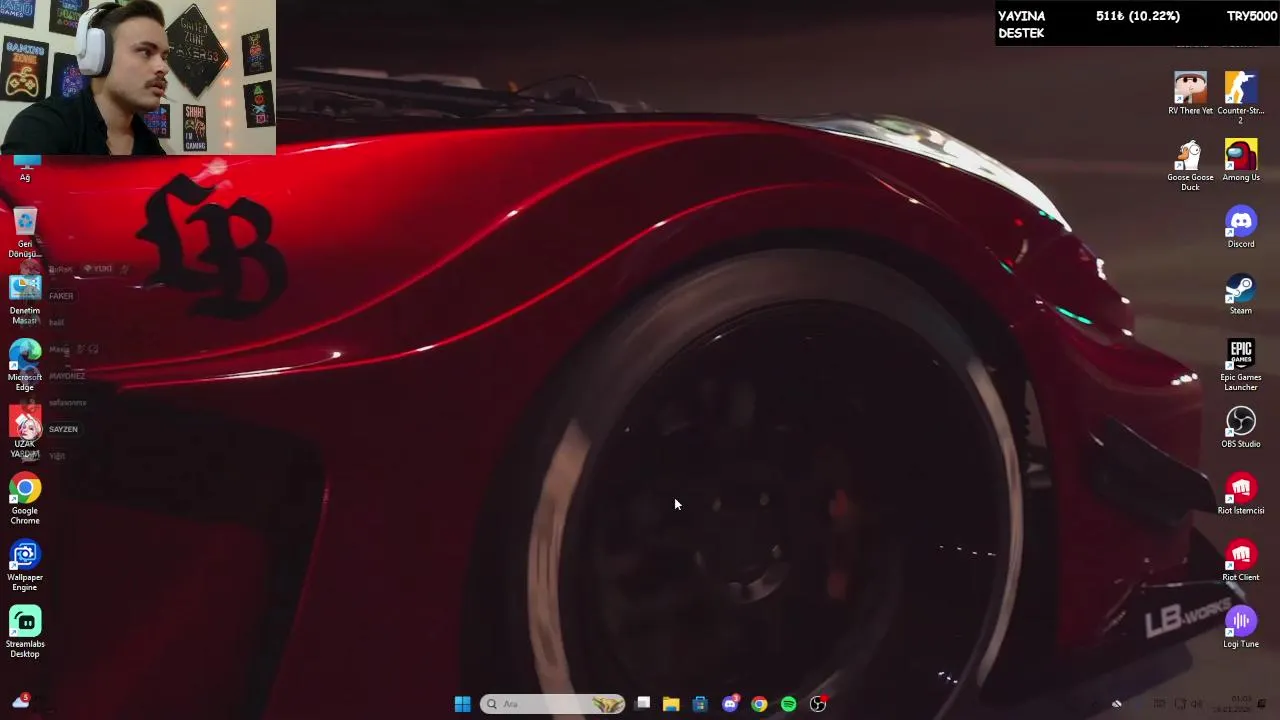1280x720 pixels.
Task: Launch OBS Studio desktop shortcut
Action: click(1241, 428)
